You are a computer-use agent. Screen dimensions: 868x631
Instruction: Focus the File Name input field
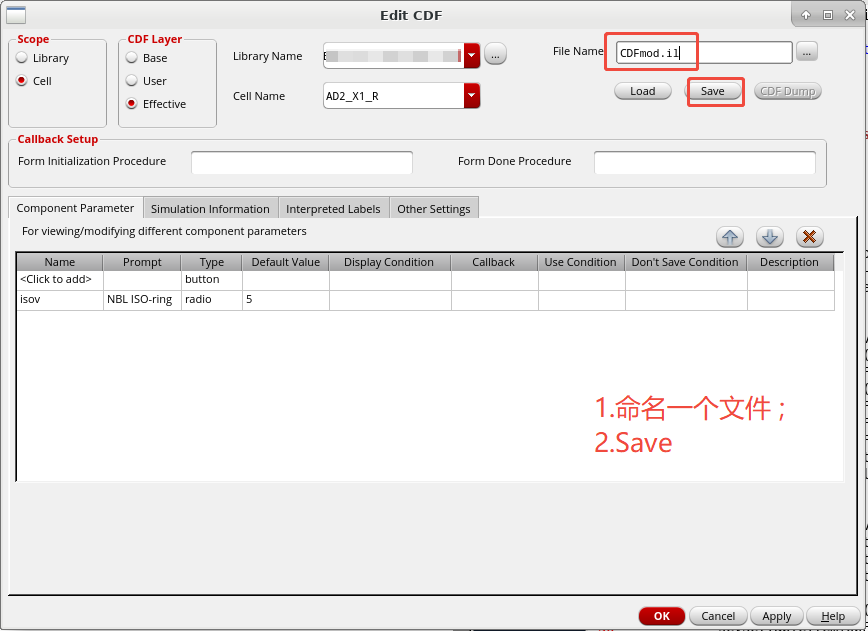point(704,53)
